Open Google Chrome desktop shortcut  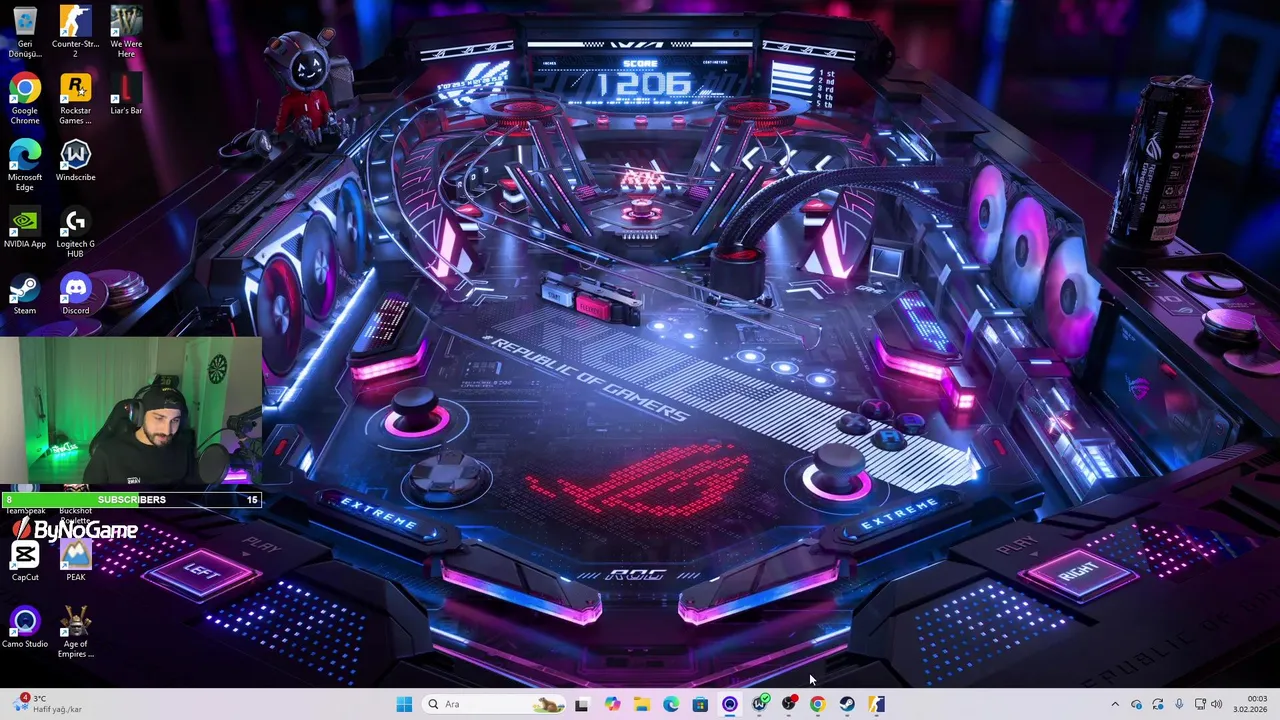pos(25,100)
